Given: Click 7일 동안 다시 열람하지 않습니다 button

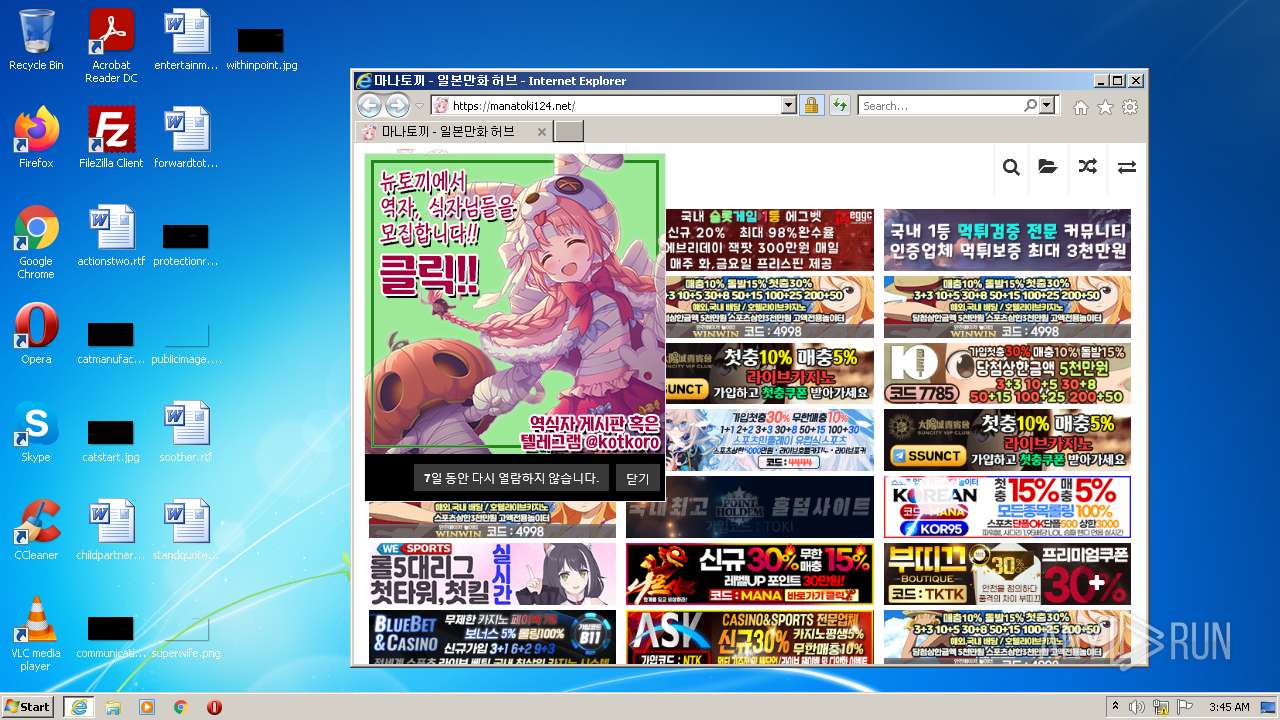Looking at the screenshot, I should [x=511, y=478].
